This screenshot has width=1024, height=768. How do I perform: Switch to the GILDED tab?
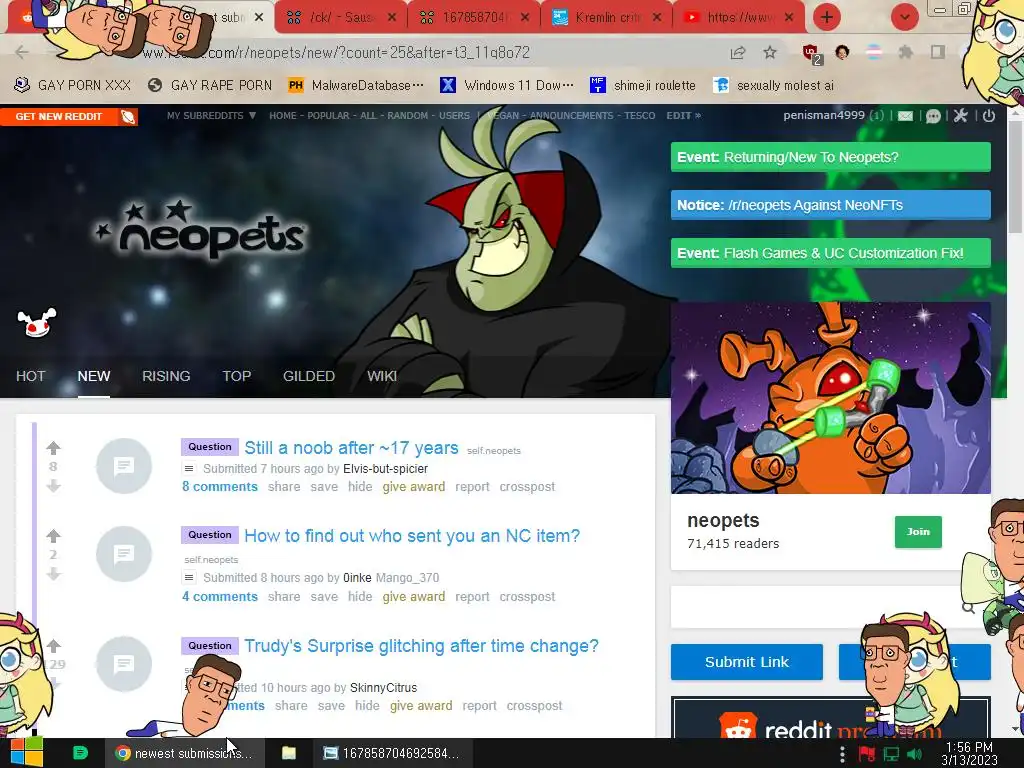click(309, 376)
